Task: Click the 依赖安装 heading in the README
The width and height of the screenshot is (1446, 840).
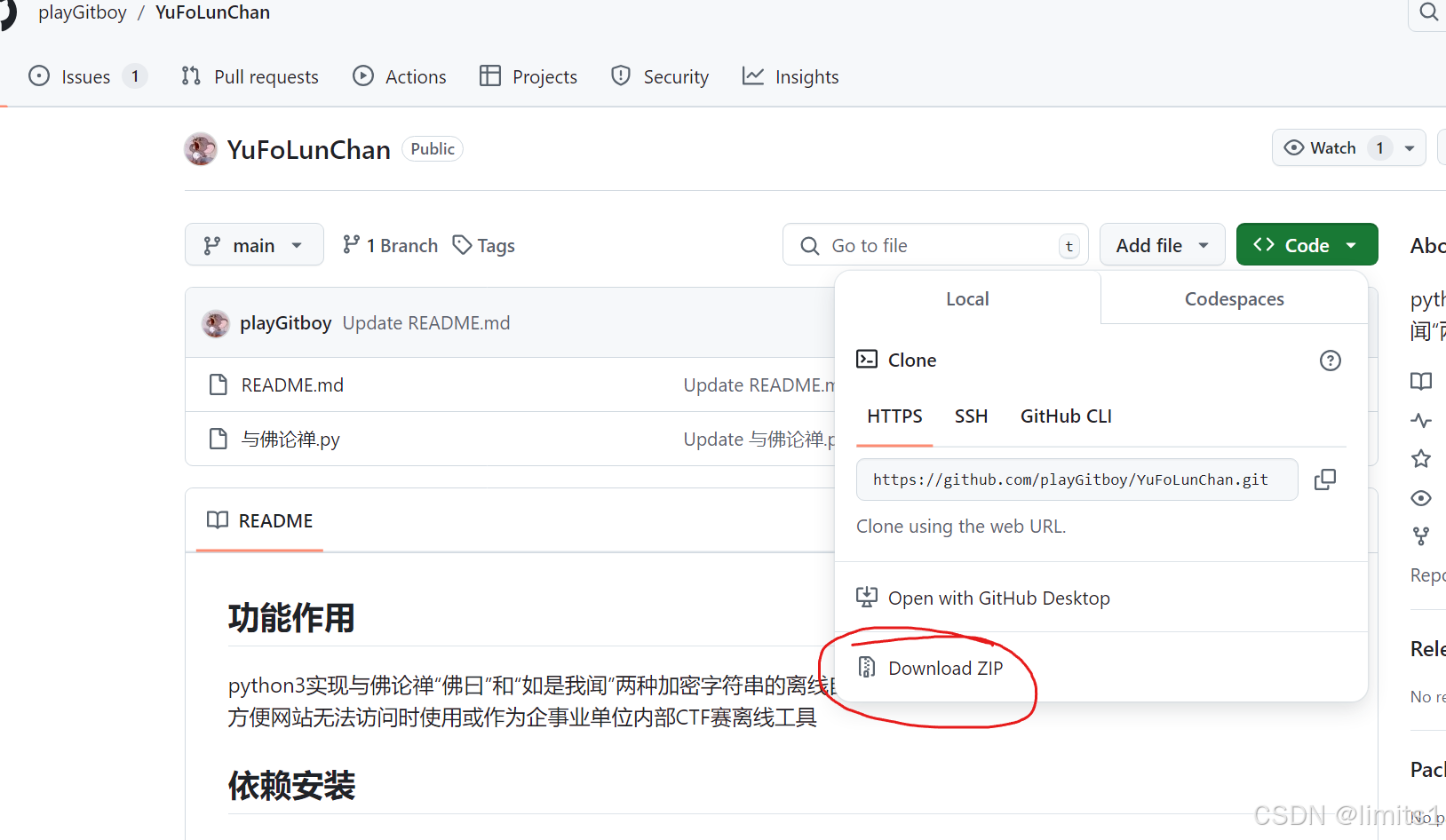Action: (x=291, y=786)
